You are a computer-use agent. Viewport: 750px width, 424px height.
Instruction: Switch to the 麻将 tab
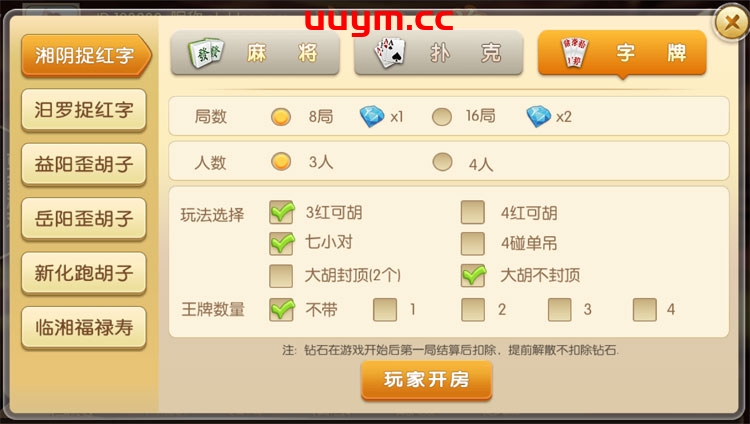coord(255,53)
